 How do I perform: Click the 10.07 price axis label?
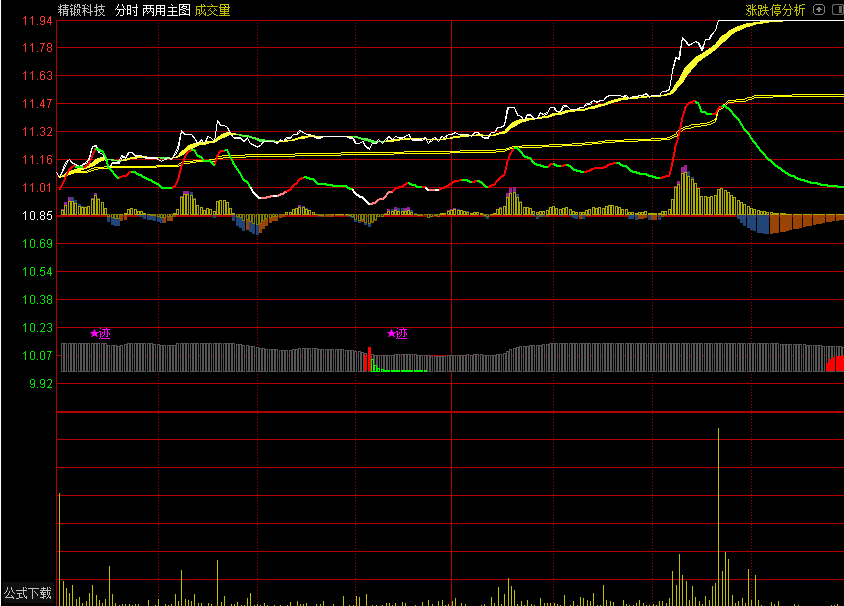(x=37, y=356)
